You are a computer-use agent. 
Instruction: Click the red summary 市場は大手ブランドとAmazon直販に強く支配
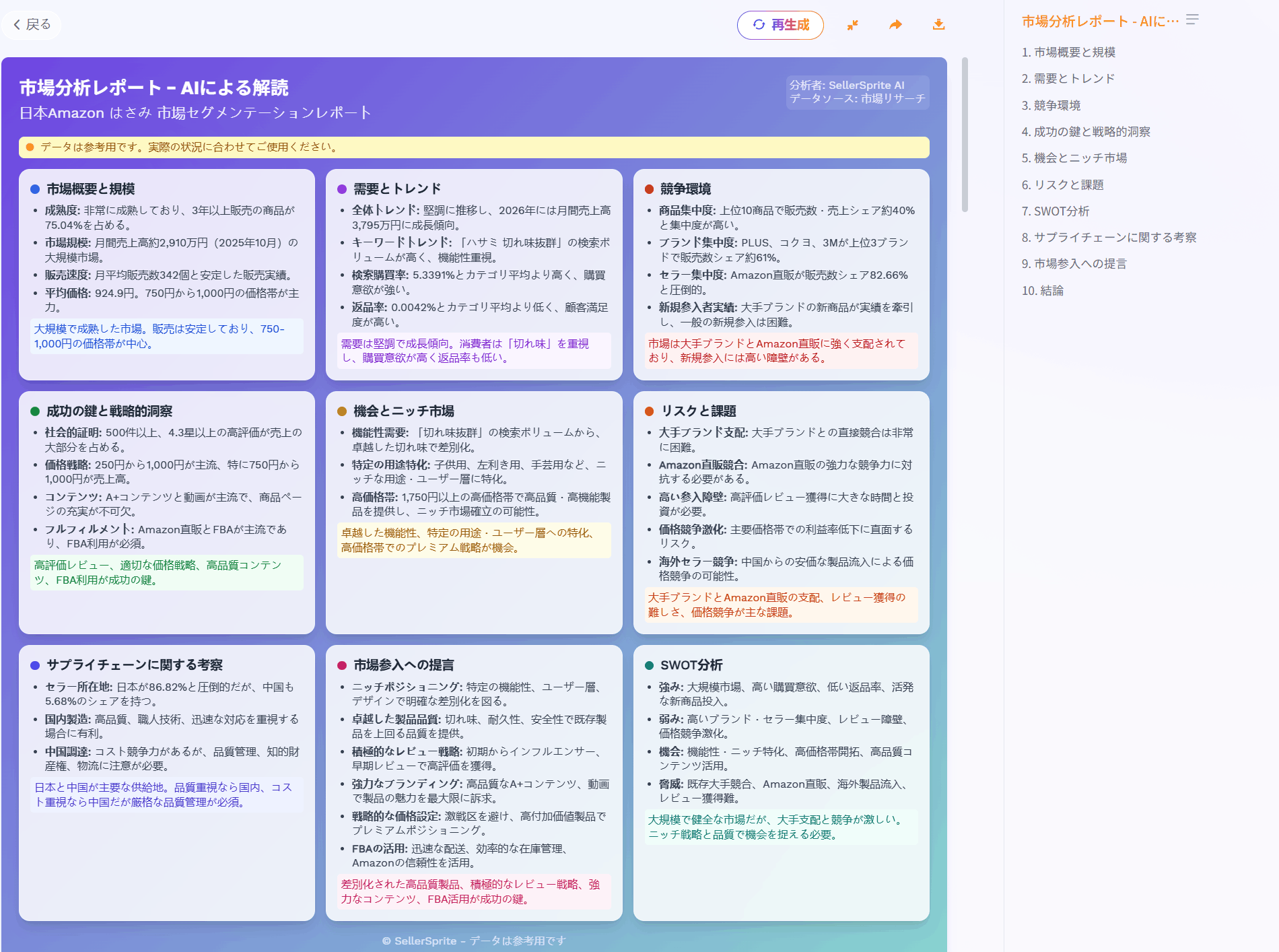tap(781, 351)
